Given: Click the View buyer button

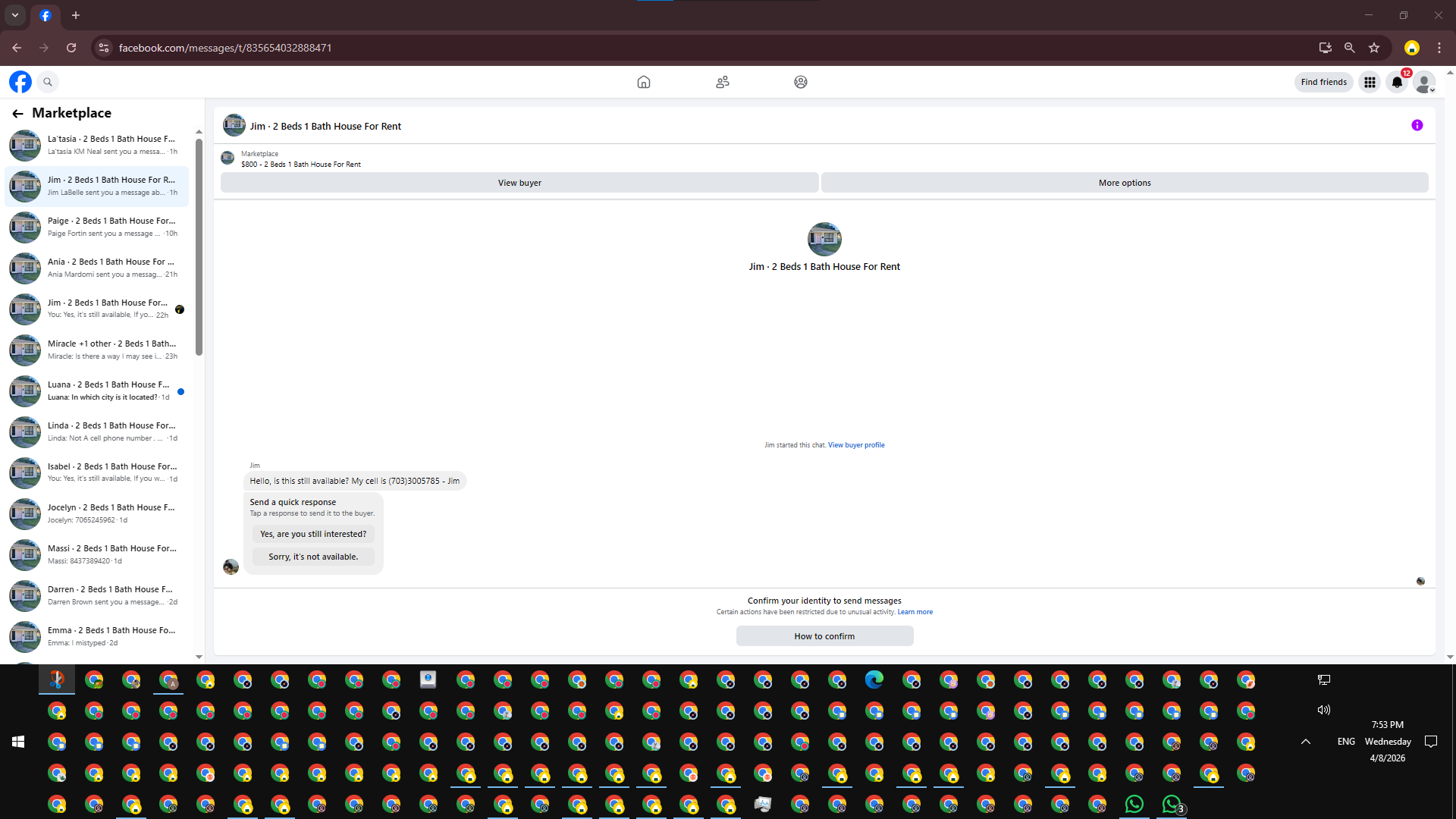Looking at the screenshot, I should click(x=519, y=183).
